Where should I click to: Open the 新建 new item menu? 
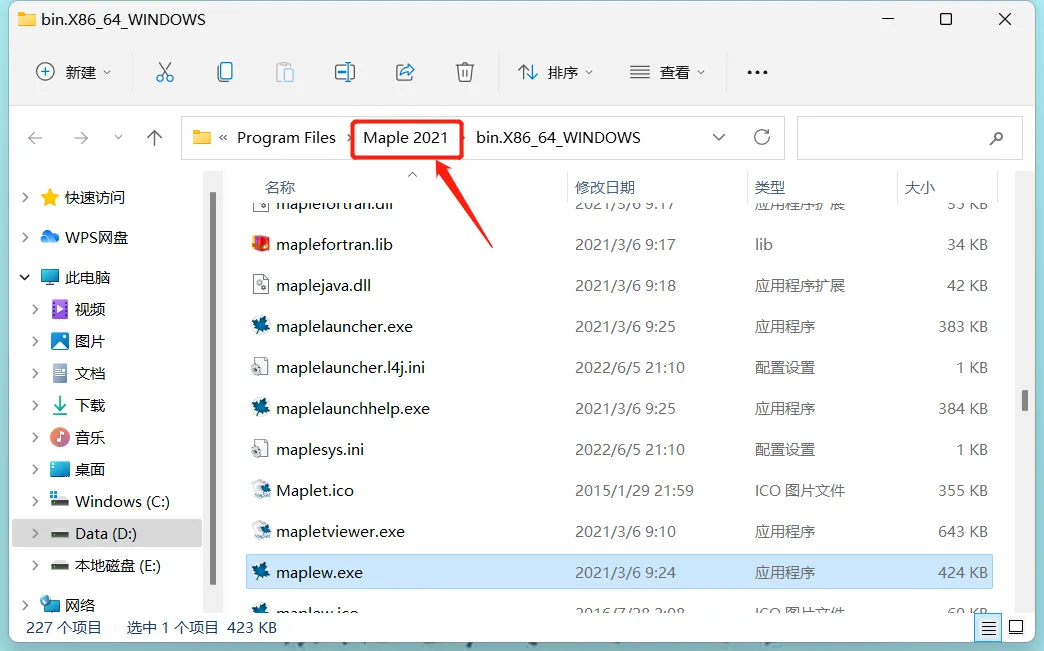pyautogui.click(x=74, y=71)
